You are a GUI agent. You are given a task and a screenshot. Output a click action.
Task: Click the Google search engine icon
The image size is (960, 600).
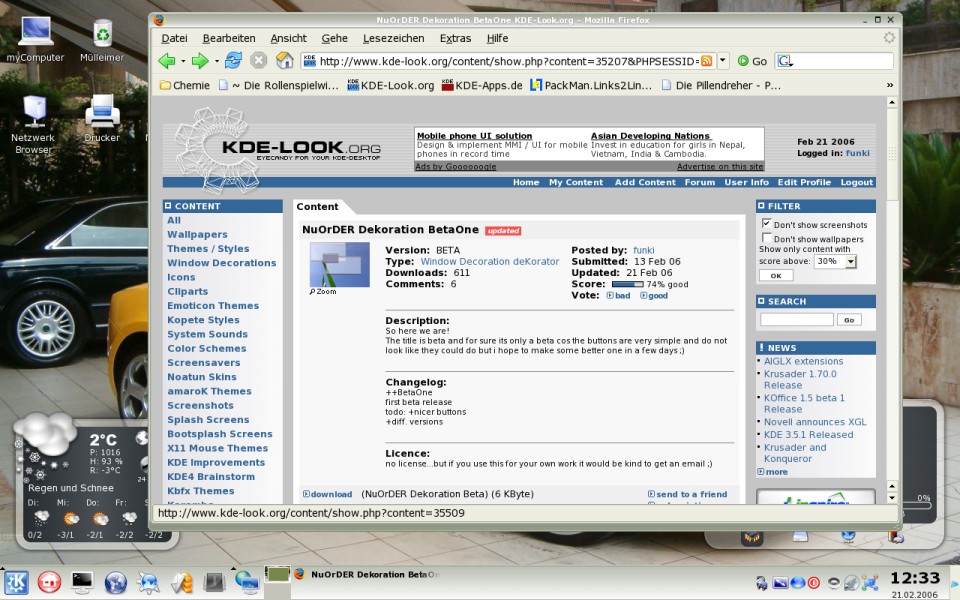pos(784,61)
